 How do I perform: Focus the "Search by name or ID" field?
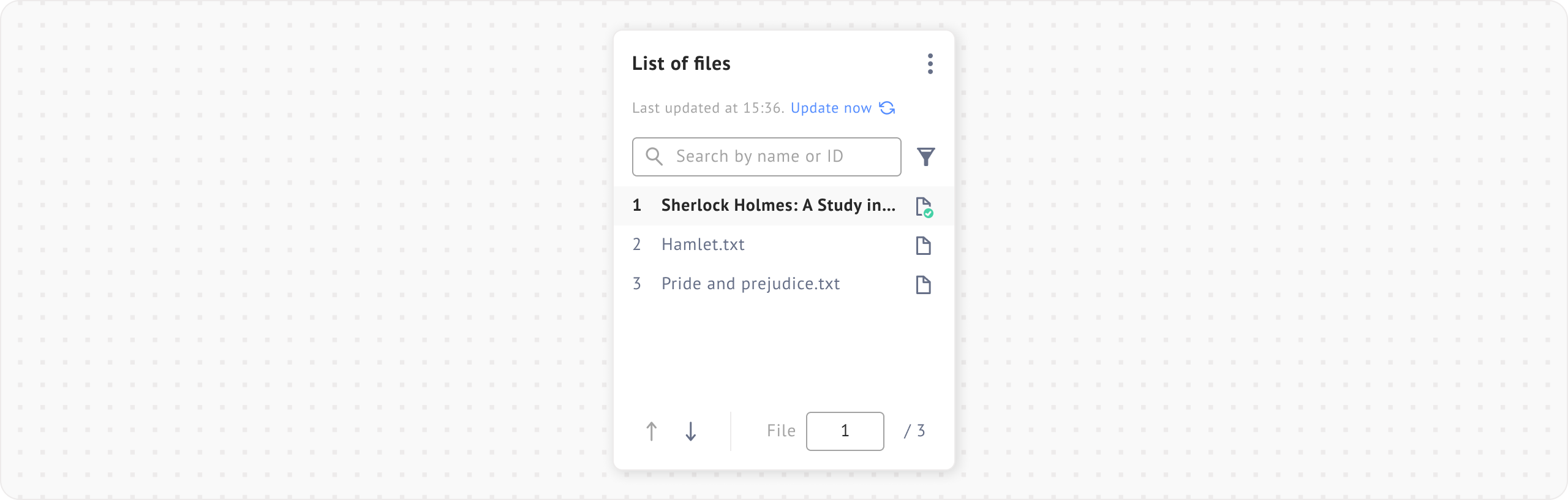(778, 157)
